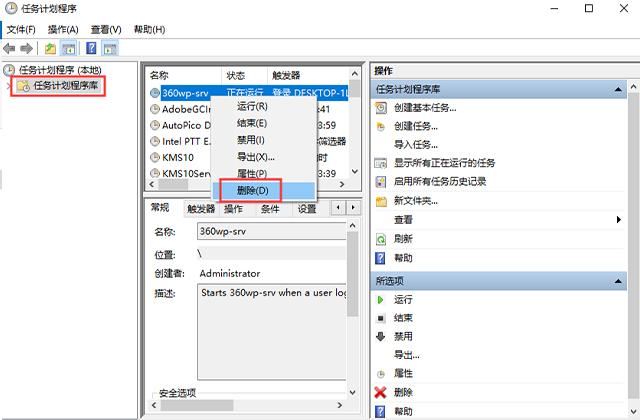This screenshot has width=640, height=420.
Task: Switch to the 设置 tab
Action: click(x=307, y=209)
